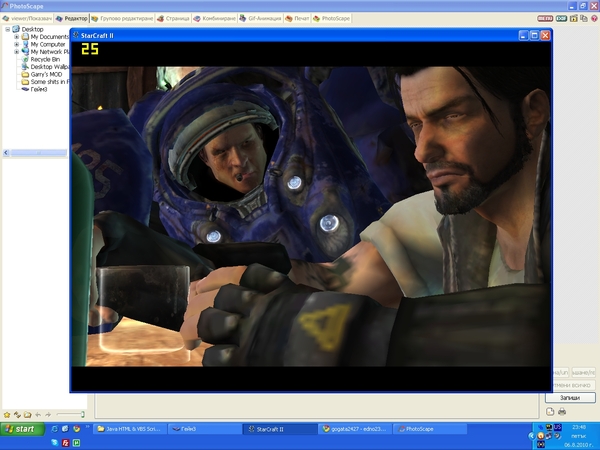Open the Печат tab
Image resolution: width=600 pixels, height=450 pixels.
297,18
